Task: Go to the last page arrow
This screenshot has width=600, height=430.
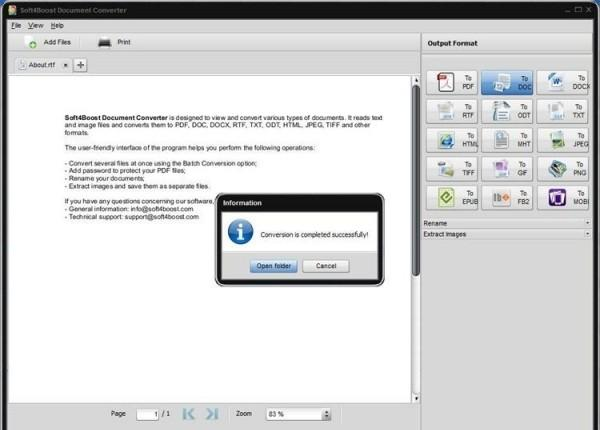Action: coord(212,414)
